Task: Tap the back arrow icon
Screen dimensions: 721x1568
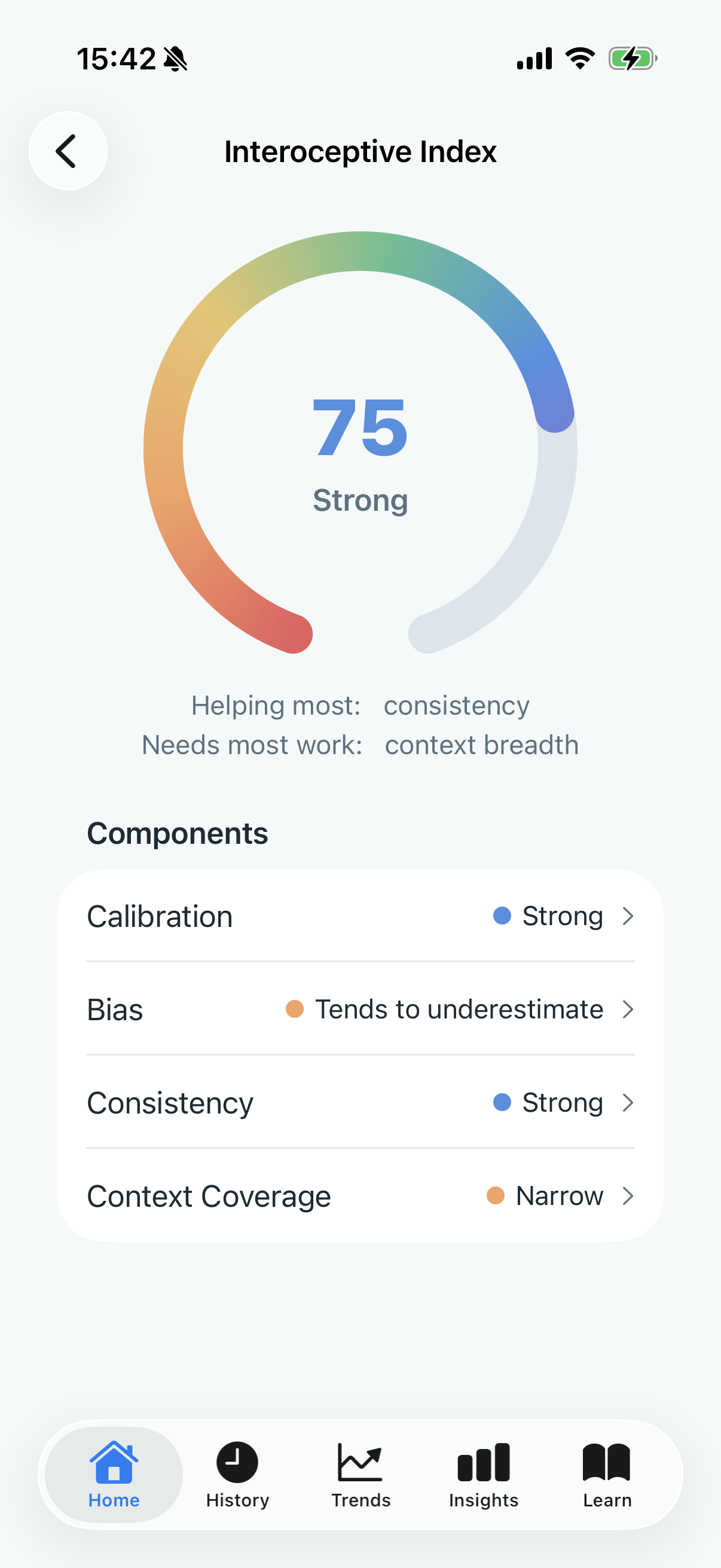Action: point(67,150)
